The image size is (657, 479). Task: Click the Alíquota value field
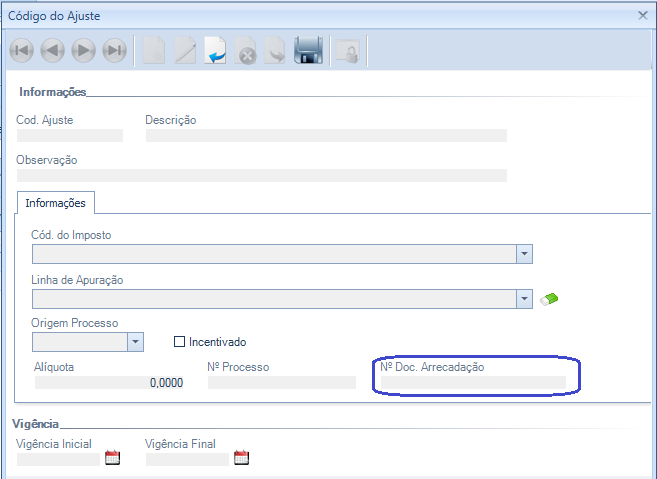[109, 382]
